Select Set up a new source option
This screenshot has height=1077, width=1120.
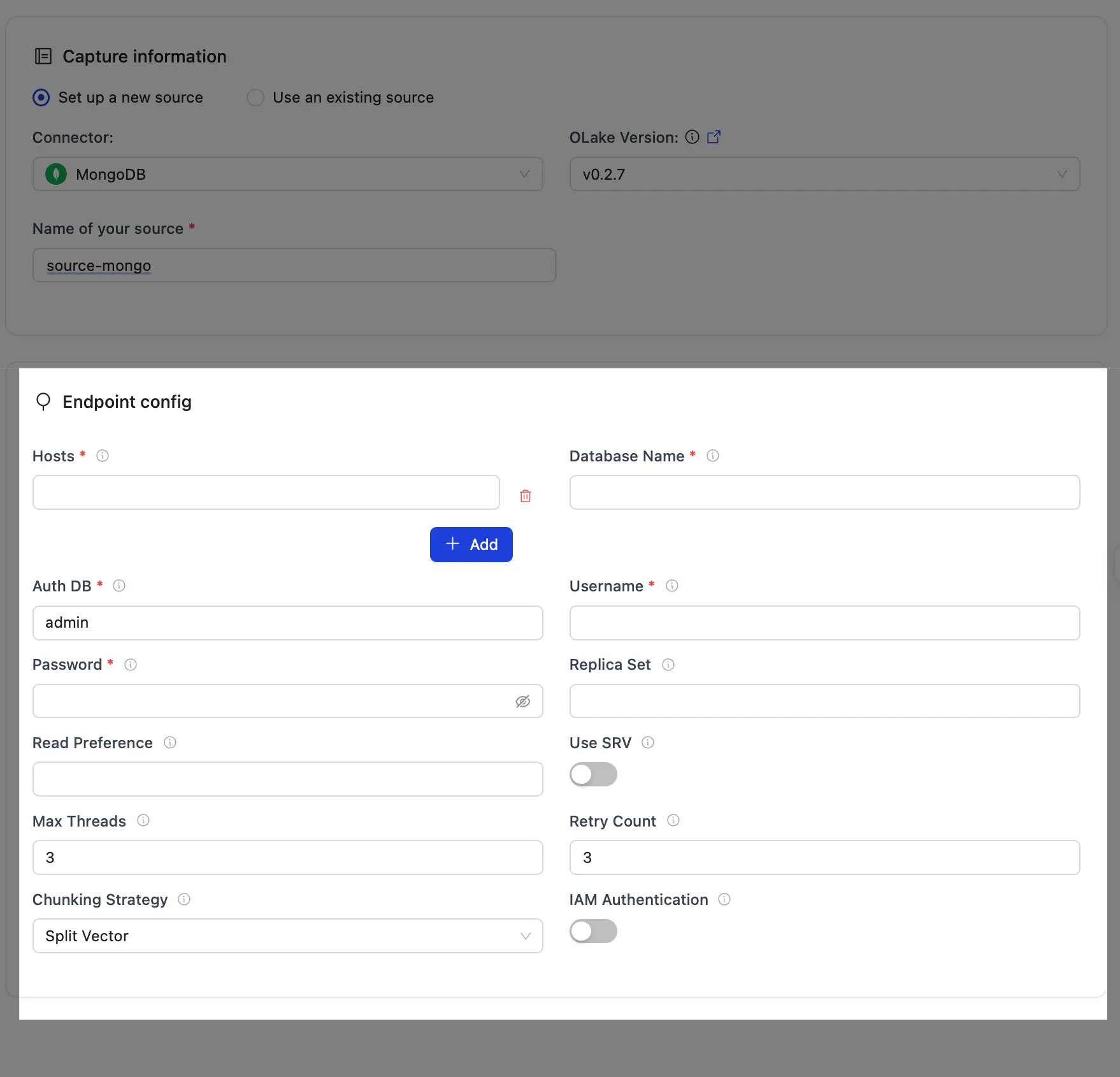tap(41, 98)
